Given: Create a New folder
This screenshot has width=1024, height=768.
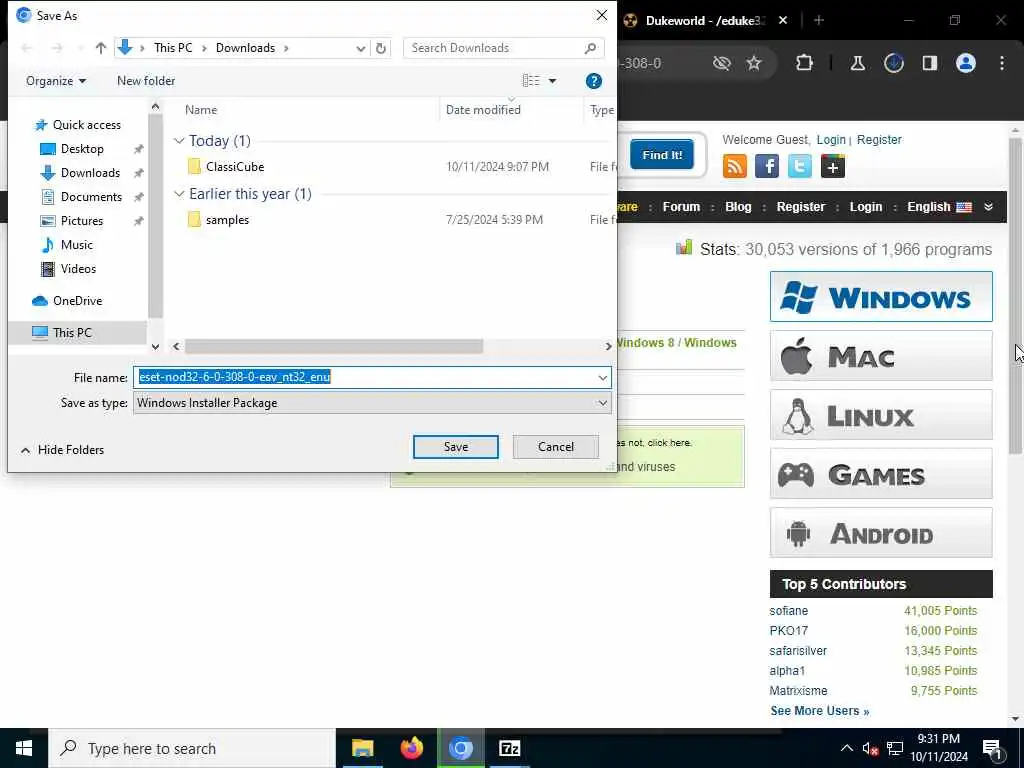Looking at the screenshot, I should [x=146, y=81].
